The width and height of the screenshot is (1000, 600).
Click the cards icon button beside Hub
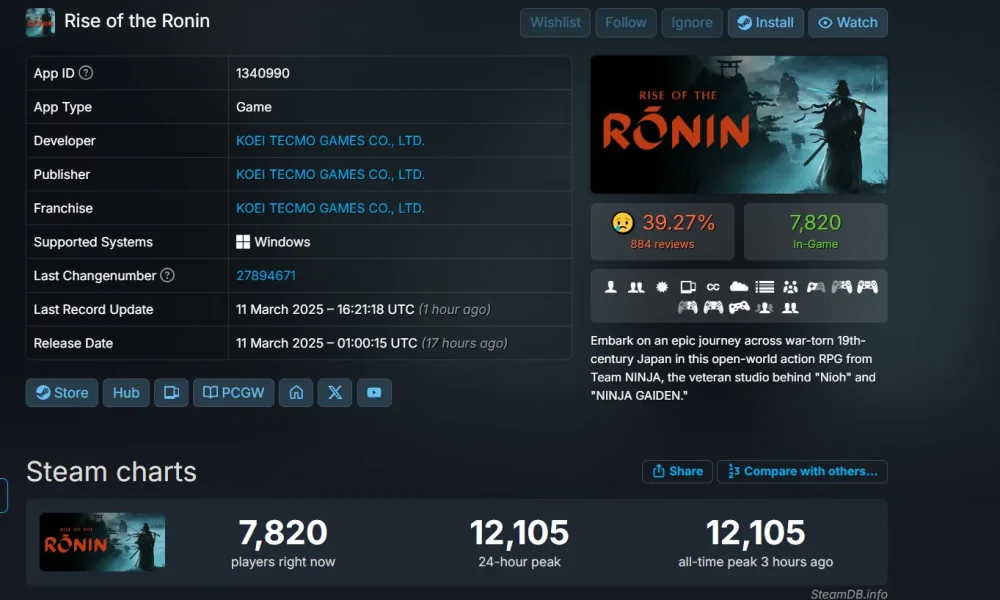click(x=171, y=393)
